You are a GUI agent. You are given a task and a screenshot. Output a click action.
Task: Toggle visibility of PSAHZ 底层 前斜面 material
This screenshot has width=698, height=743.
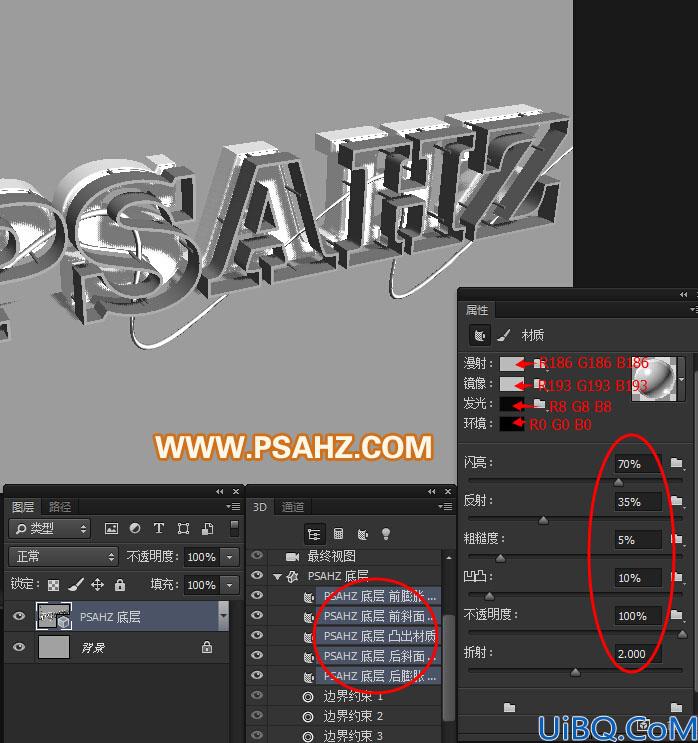[257, 615]
